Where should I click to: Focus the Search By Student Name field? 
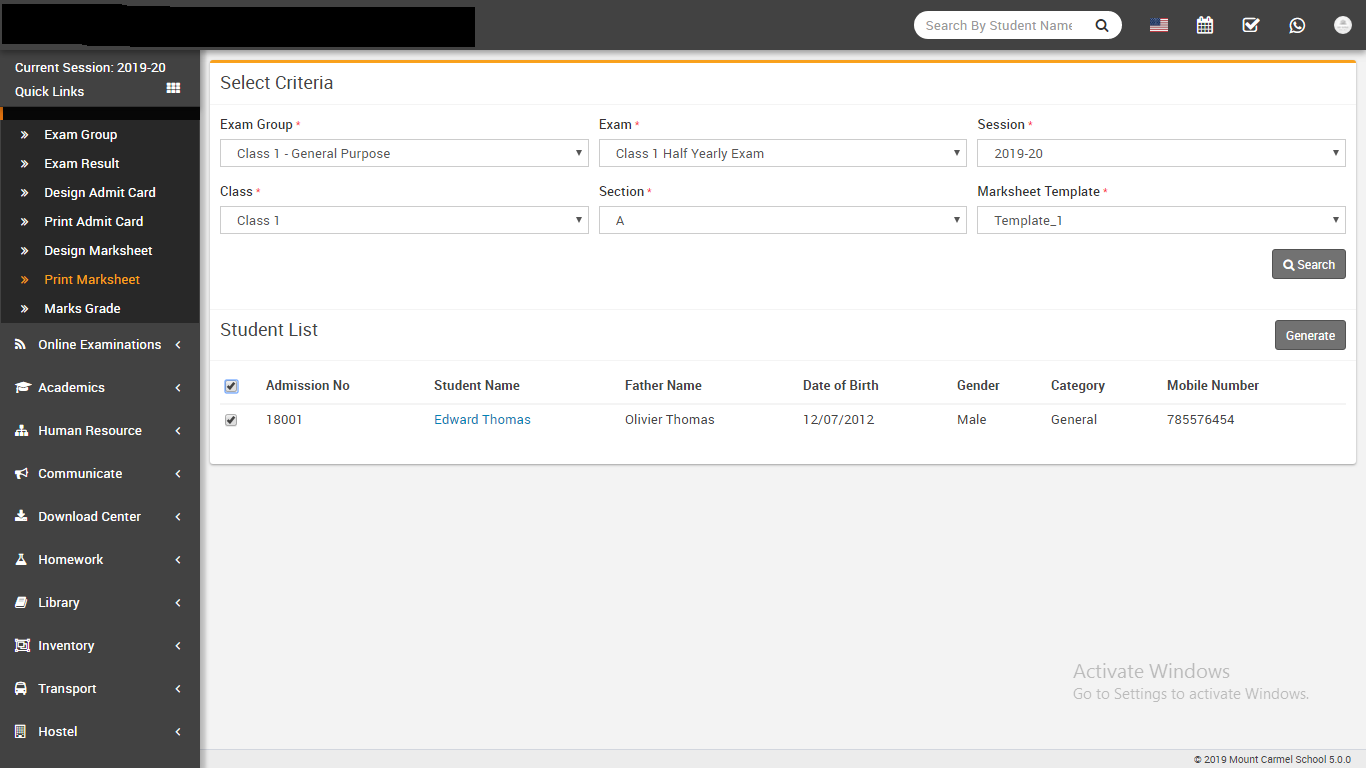tap(998, 26)
